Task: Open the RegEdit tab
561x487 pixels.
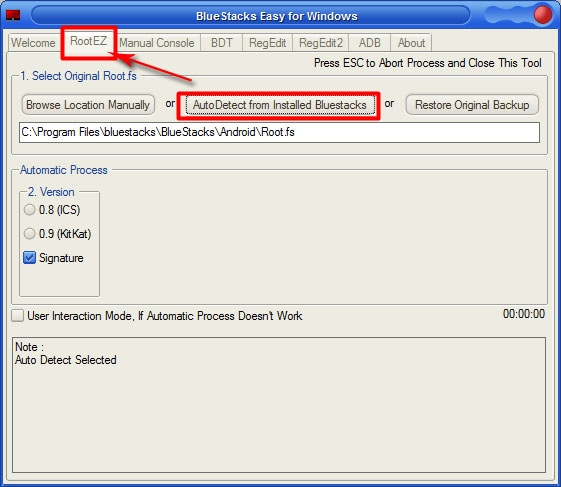Action: click(267, 43)
